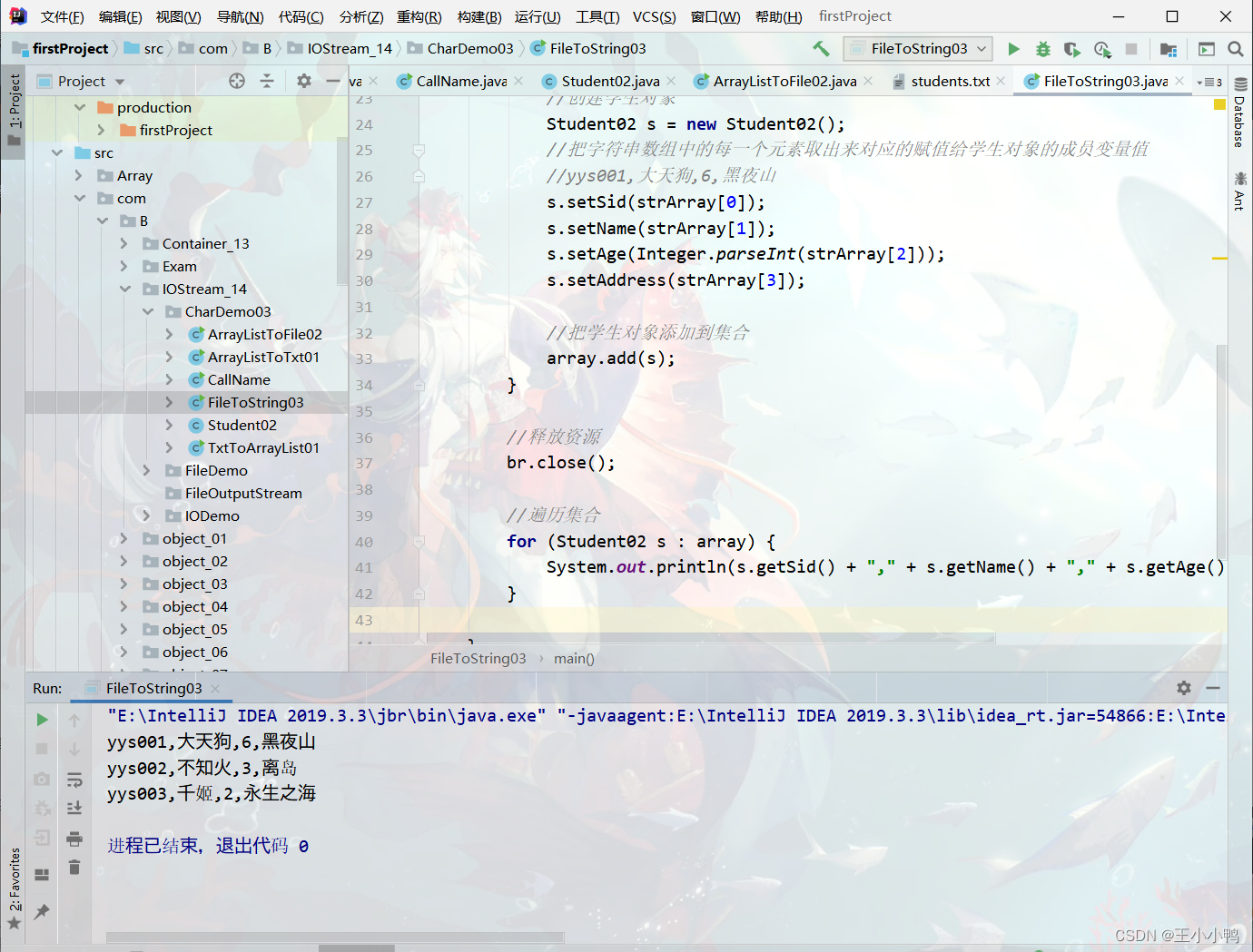This screenshot has height=952, width=1253.
Task: Open Project panel gear settings
Action: click(x=304, y=81)
